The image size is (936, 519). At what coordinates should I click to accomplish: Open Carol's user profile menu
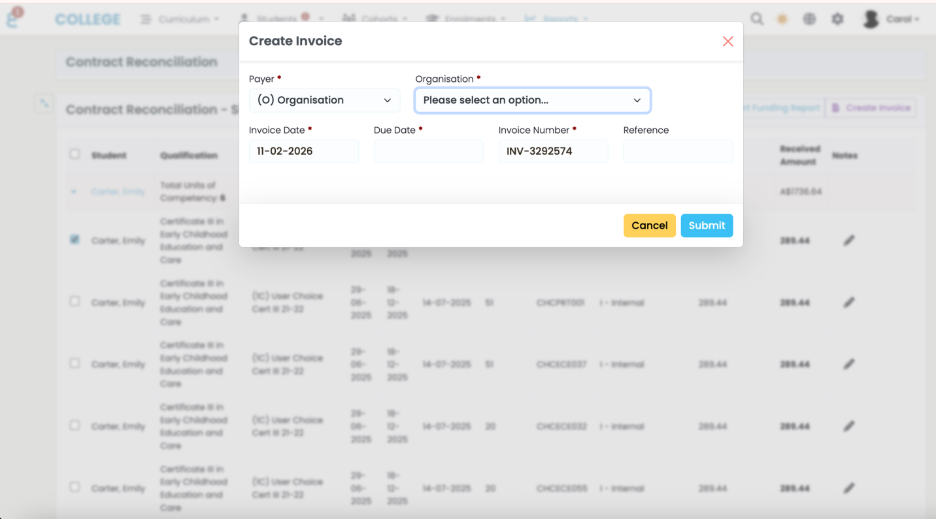[890, 19]
